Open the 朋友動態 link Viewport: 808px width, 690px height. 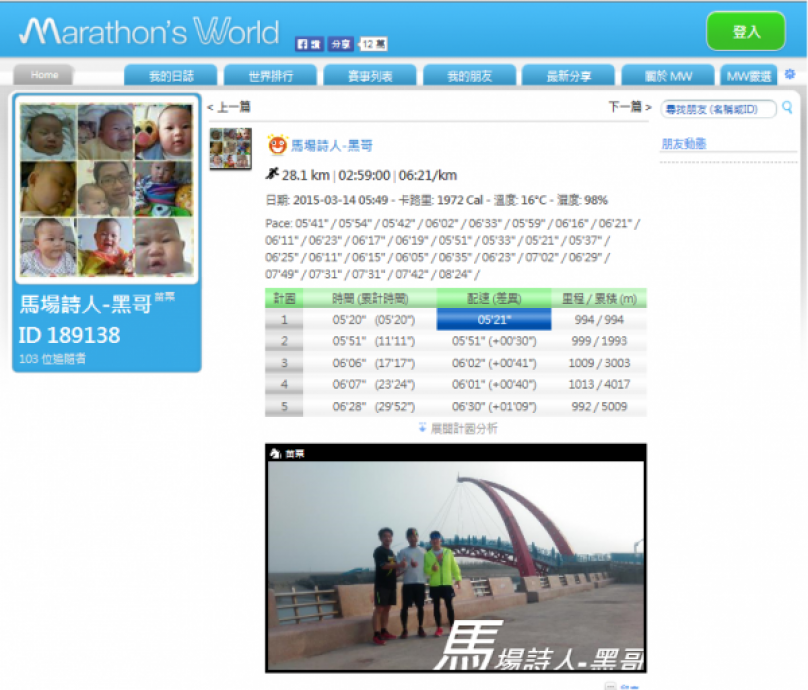tap(684, 144)
